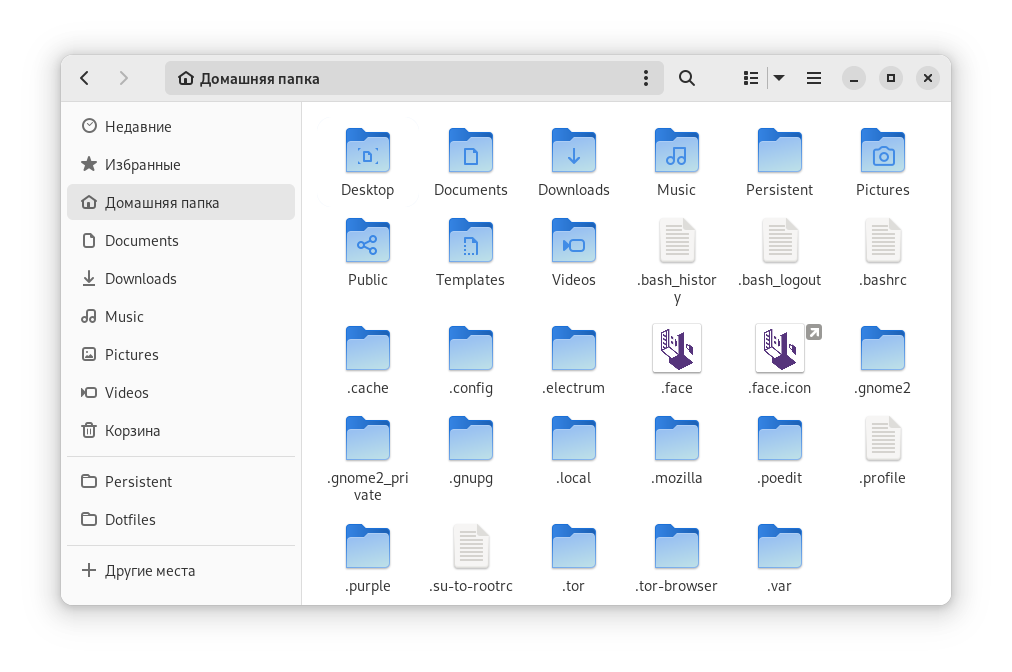Open Корзина trash in sidebar
This screenshot has width=1012, height=672.
click(x=132, y=431)
